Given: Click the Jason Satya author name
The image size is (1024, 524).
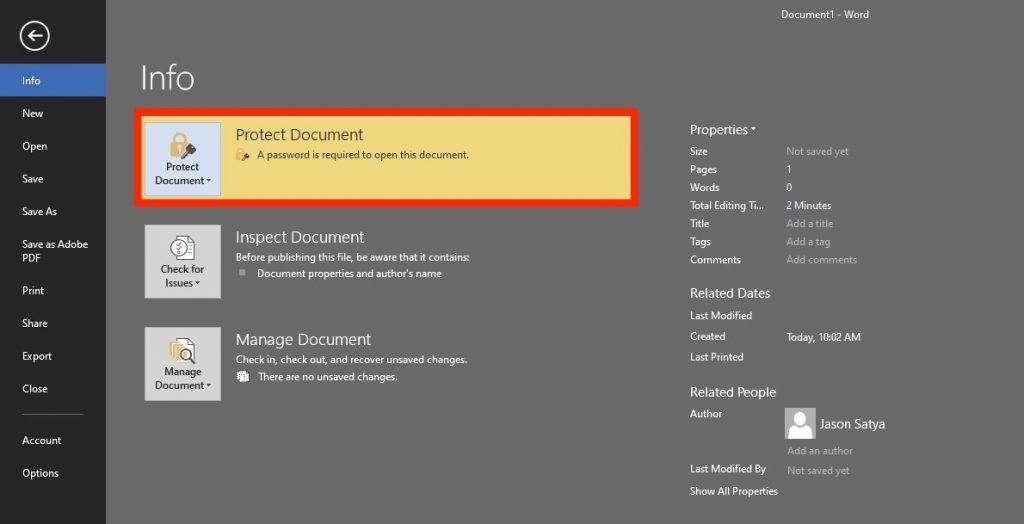Looking at the screenshot, I should click(x=852, y=424).
